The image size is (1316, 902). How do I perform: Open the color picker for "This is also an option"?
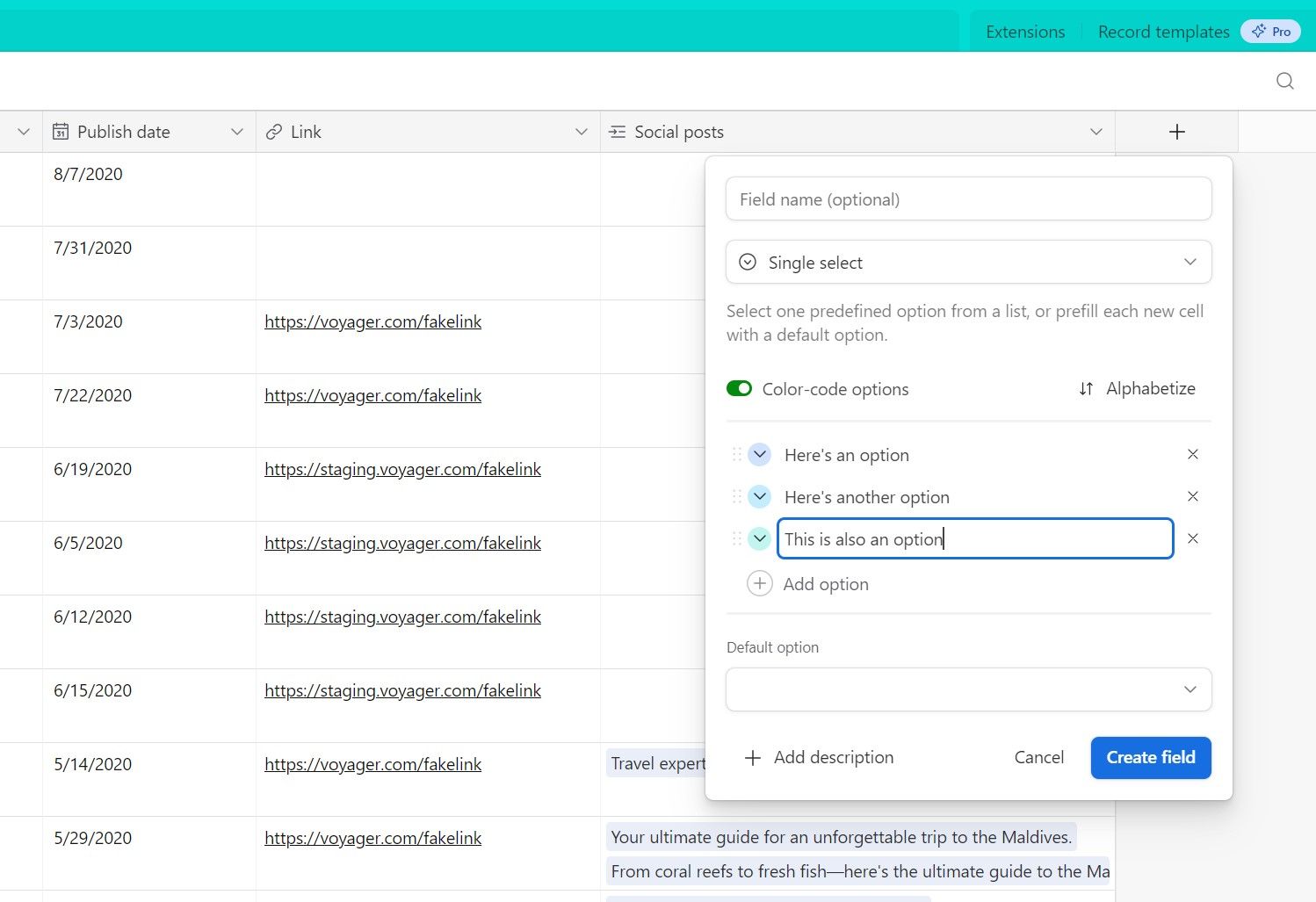coord(758,538)
